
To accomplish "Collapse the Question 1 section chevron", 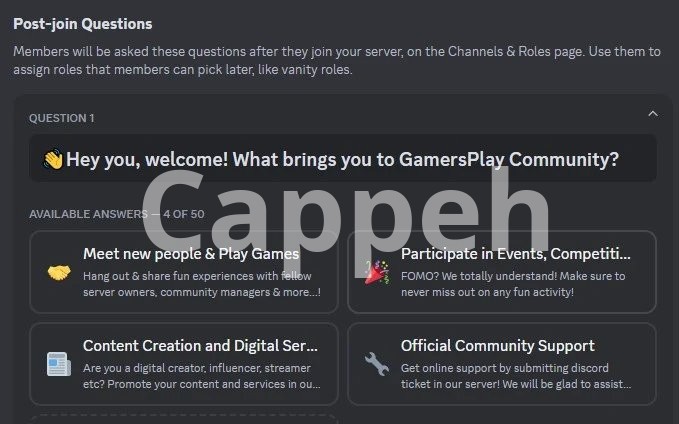I will (653, 114).
